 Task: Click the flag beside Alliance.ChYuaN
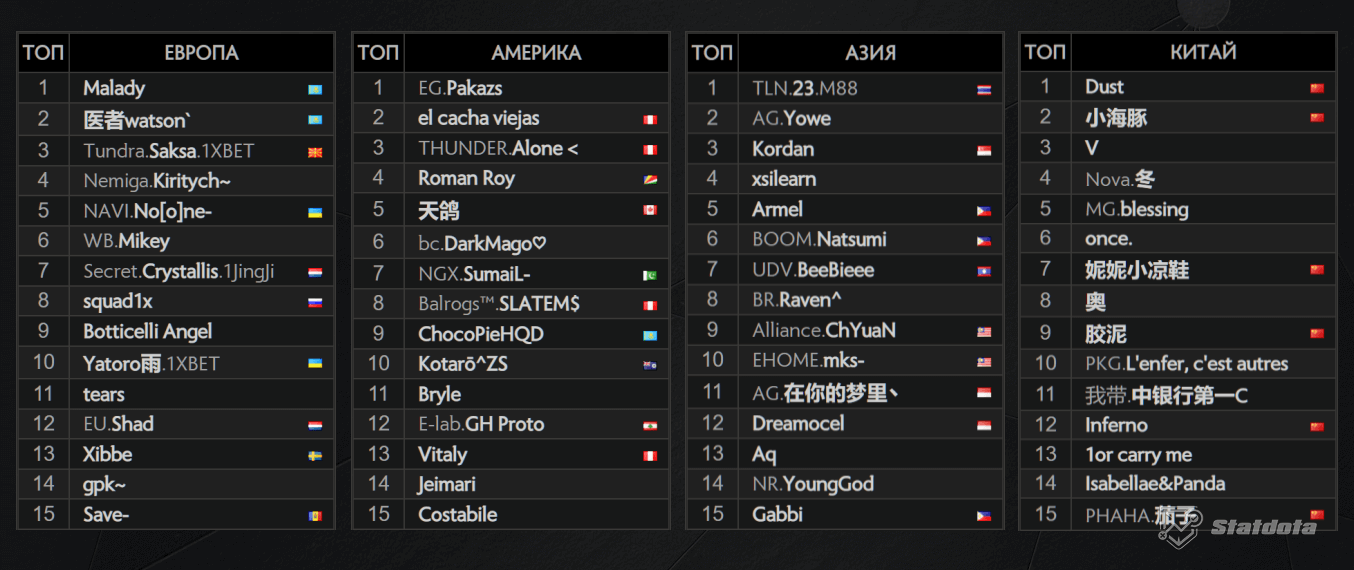coord(984,331)
